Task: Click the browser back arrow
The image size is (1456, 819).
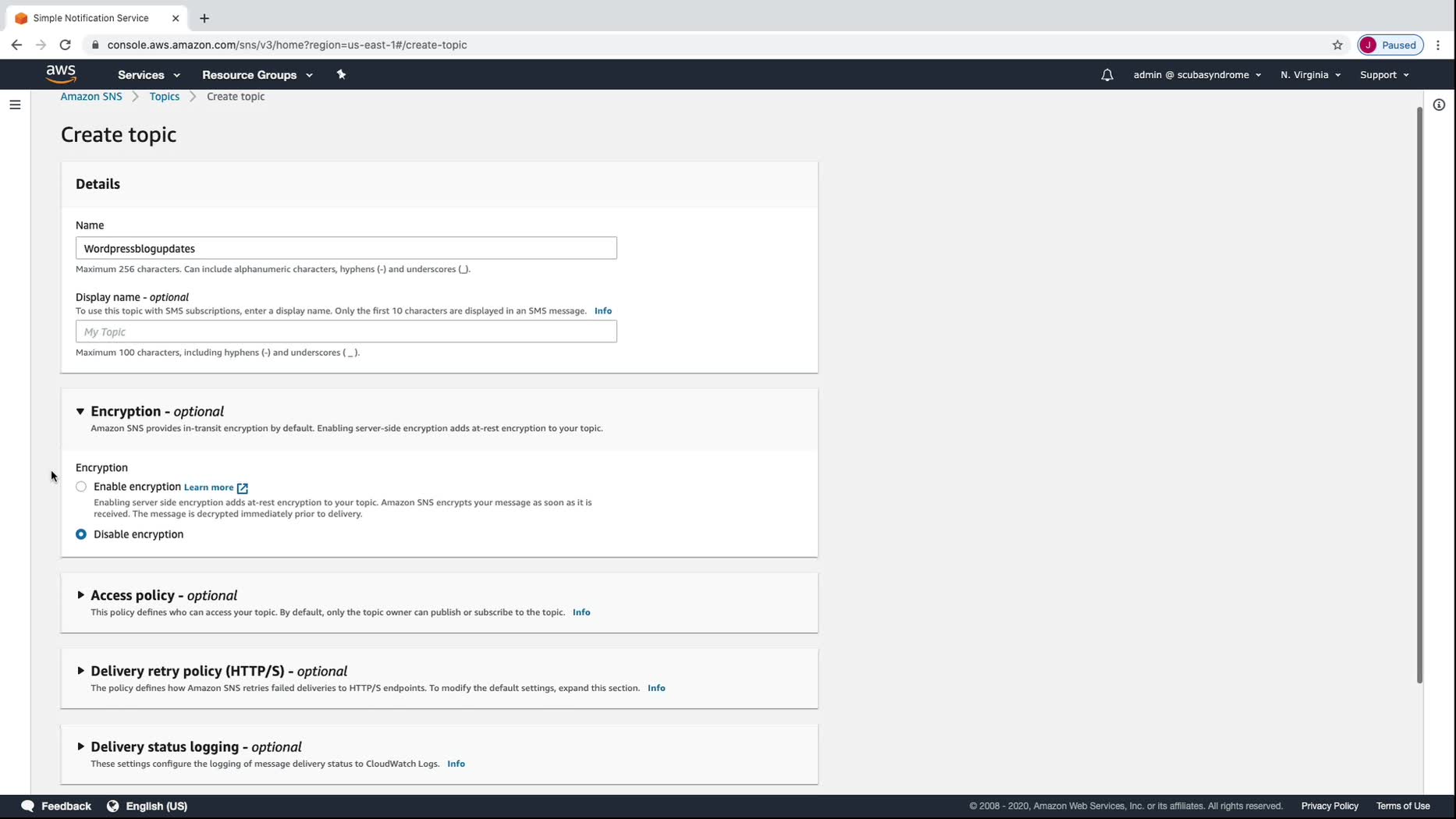Action: [x=16, y=45]
